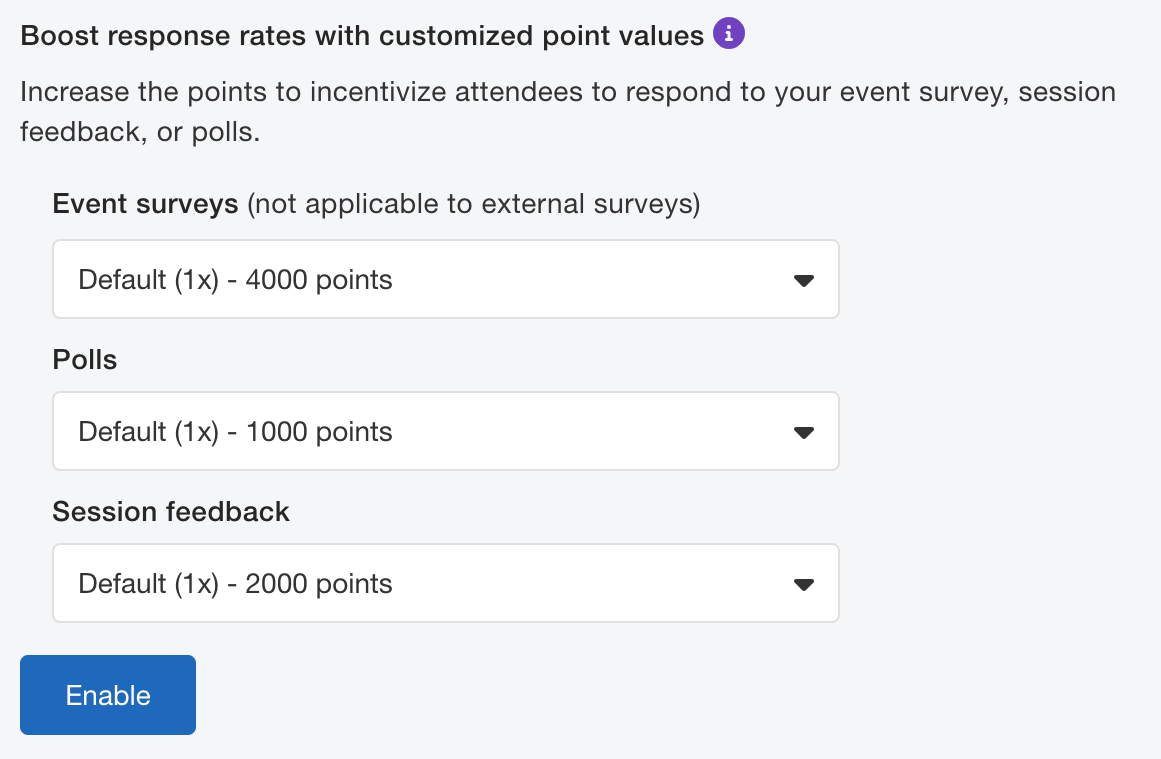Click the 'feedback, or polls.' description line

point(140,132)
